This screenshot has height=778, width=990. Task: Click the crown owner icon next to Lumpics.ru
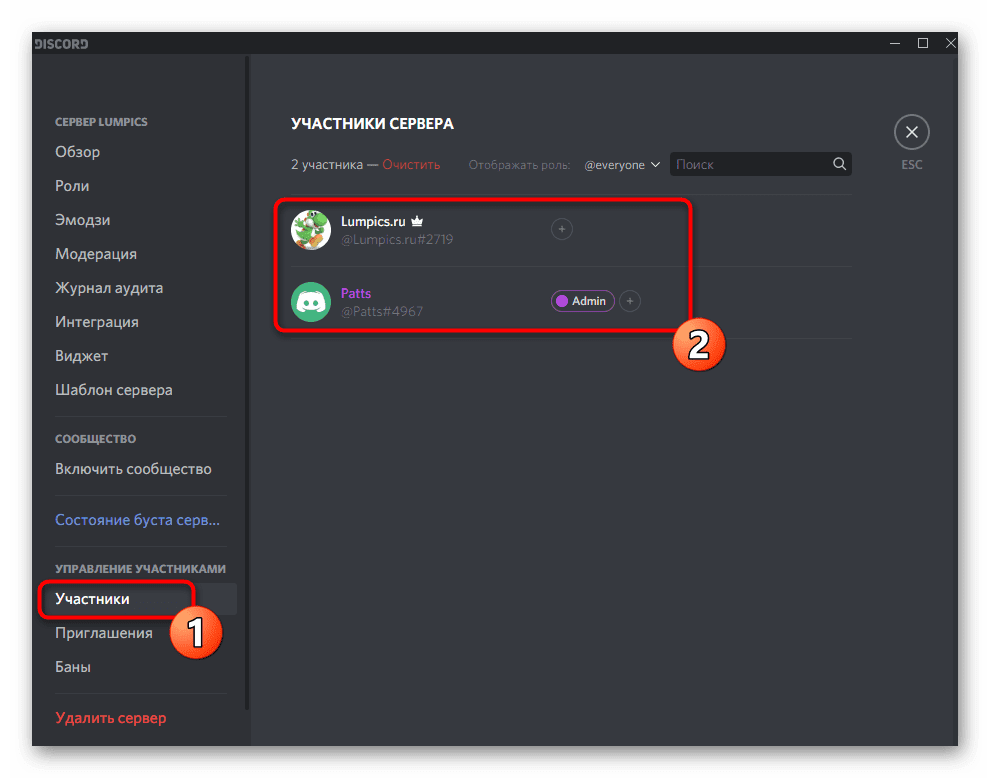pyautogui.click(x=417, y=221)
